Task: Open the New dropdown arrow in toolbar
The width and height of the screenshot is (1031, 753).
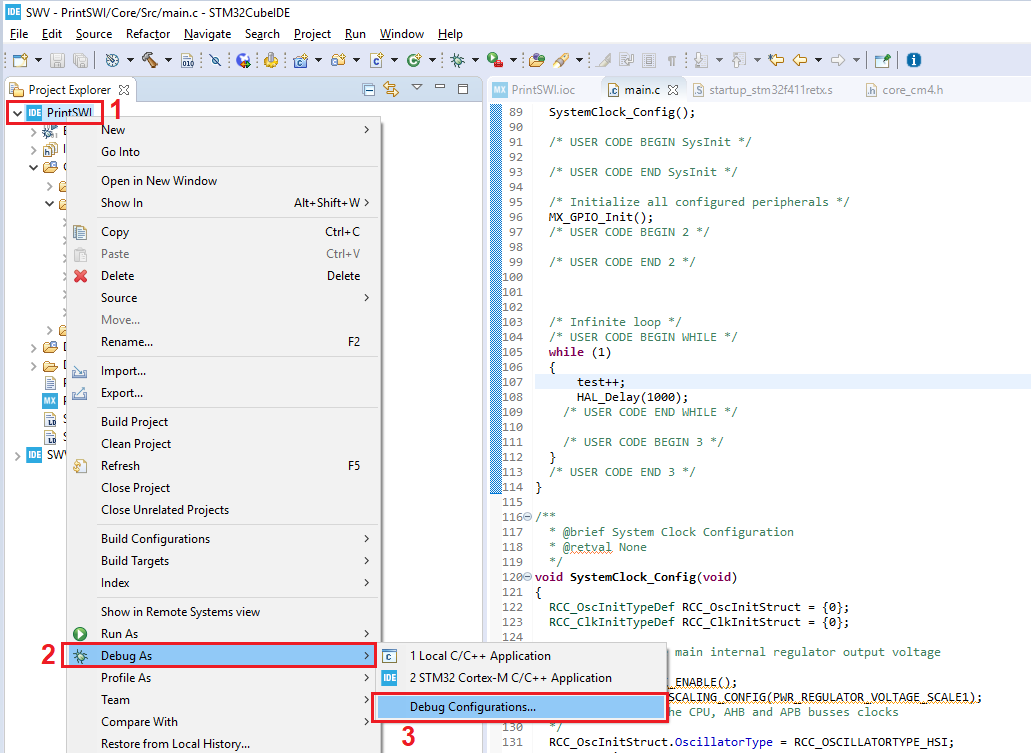Action: [36, 60]
